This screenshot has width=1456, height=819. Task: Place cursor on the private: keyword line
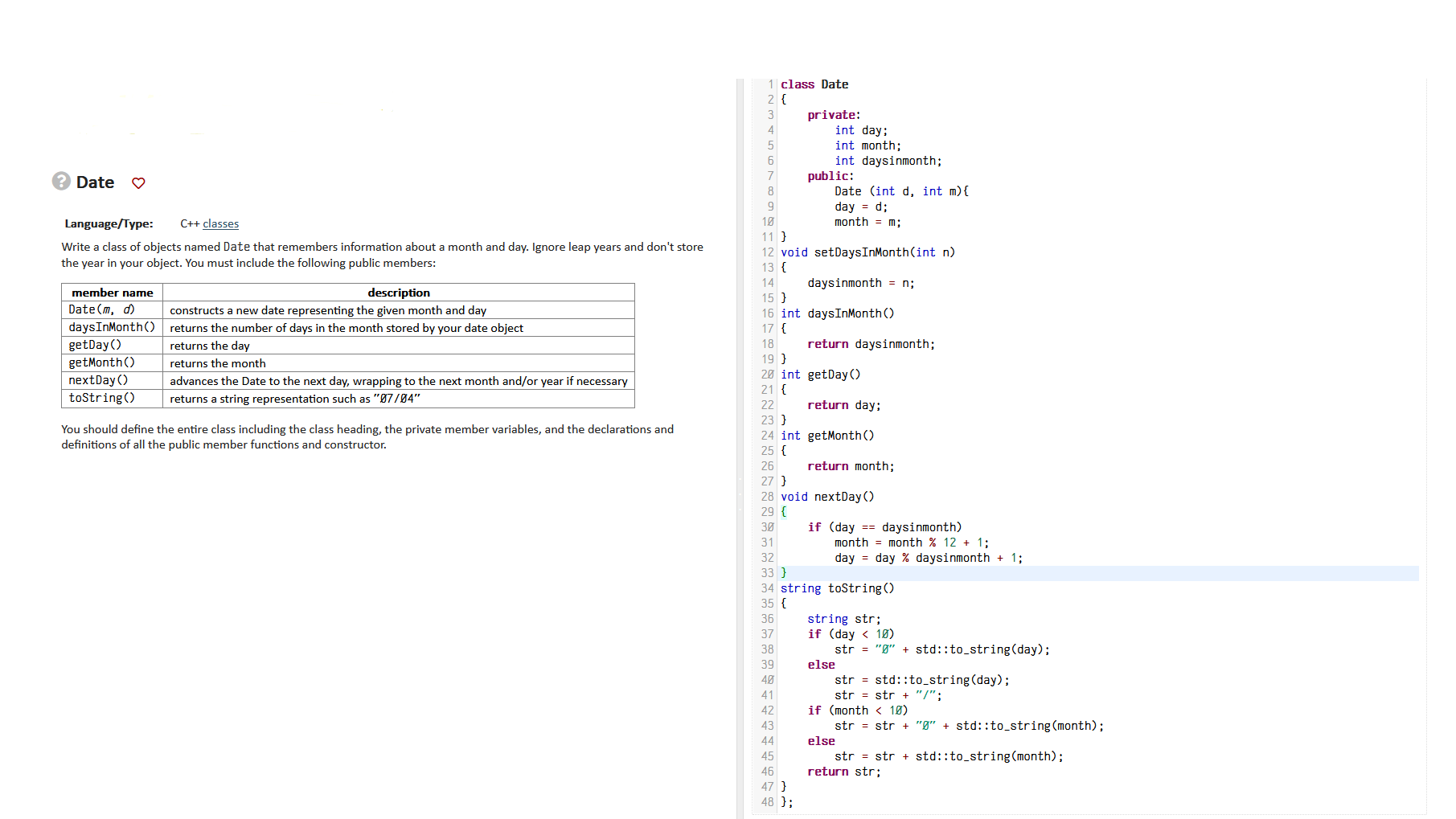(x=833, y=115)
